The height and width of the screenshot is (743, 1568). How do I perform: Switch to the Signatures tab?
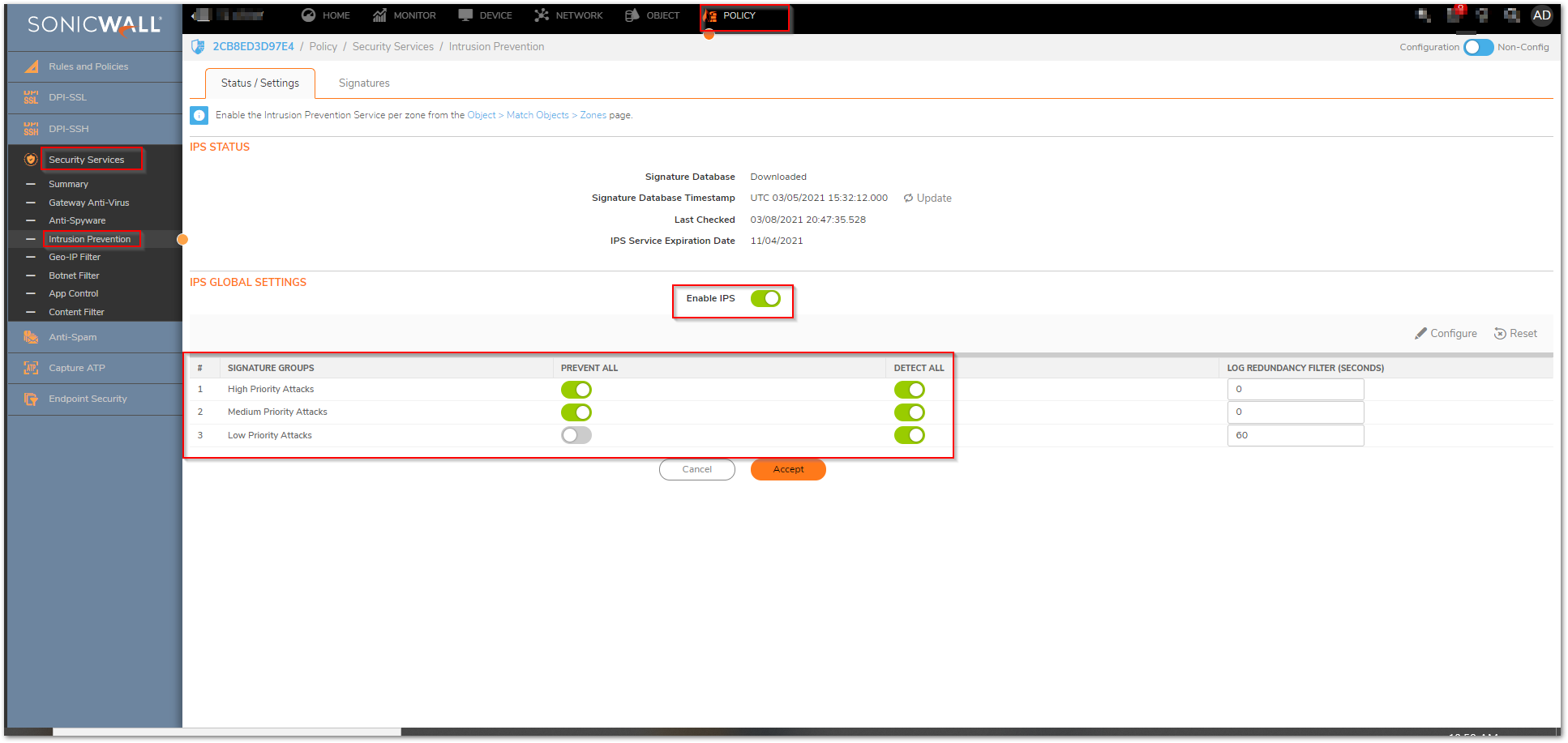tap(364, 83)
